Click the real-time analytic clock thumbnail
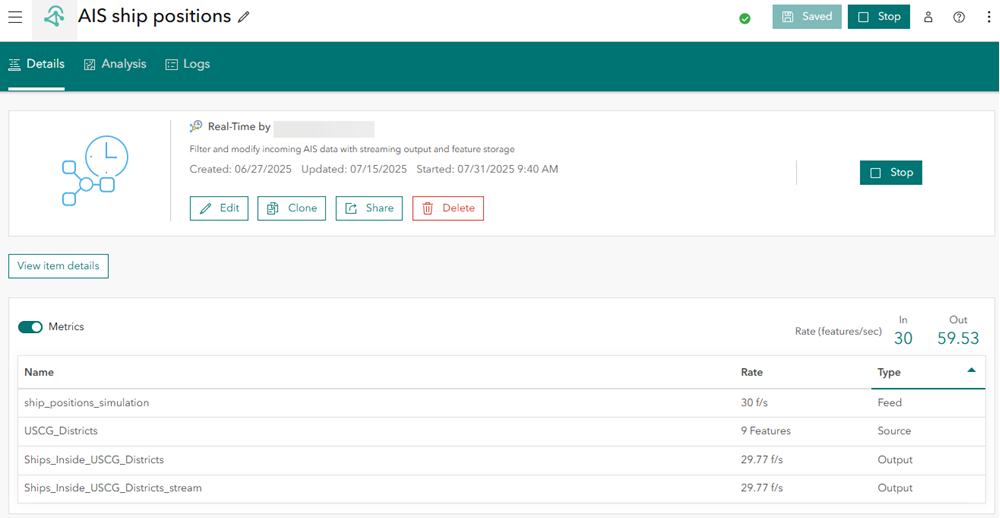The image size is (1000, 518). (88, 172)
